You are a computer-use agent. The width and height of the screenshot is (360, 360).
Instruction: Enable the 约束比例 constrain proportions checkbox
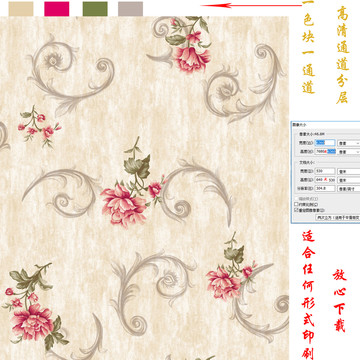(296, 204)
